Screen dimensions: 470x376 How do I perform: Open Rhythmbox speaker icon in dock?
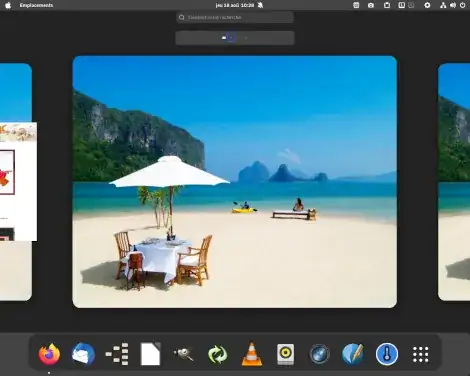coord(286,354)
